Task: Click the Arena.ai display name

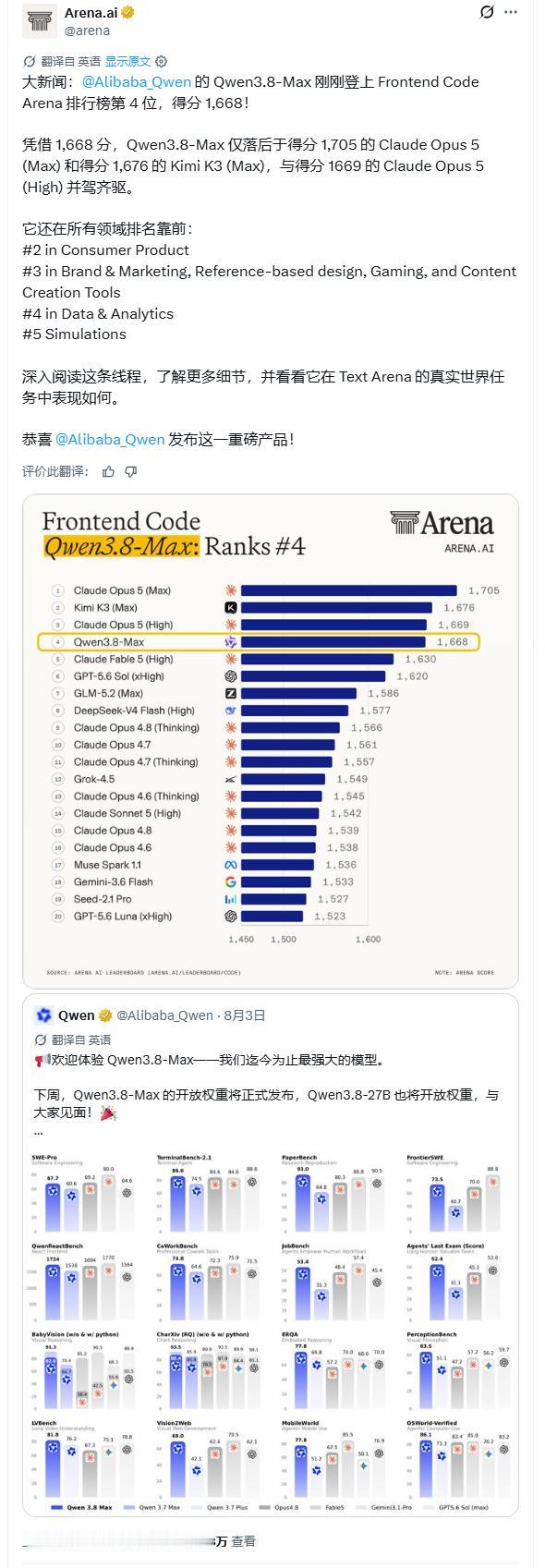Action: (91, 13)
